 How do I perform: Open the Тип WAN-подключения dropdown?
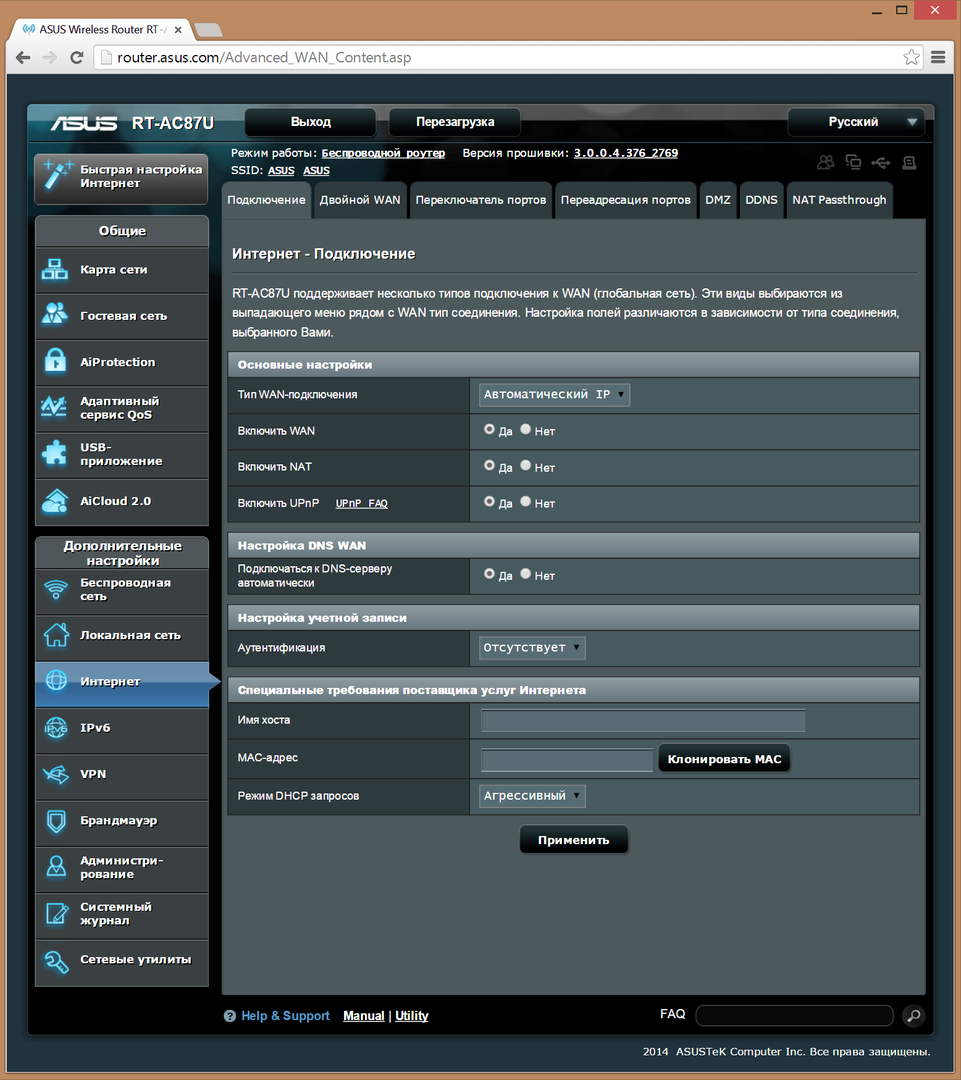pyautogui.click(x=555, y=395)
